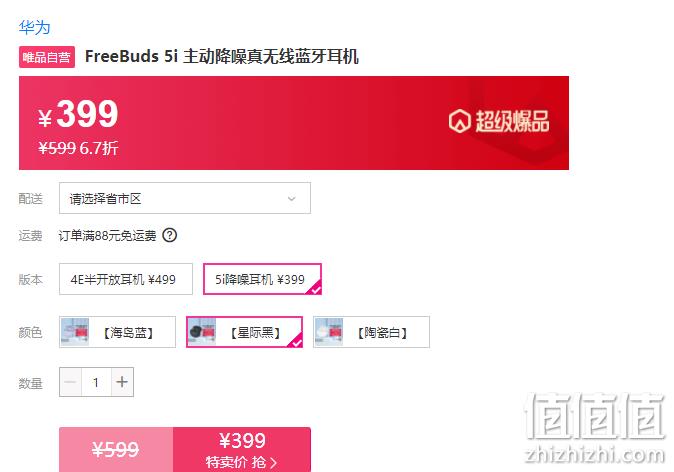
Task: Click the shipping fee help question-mark icon
Action: tap(169, 236)
